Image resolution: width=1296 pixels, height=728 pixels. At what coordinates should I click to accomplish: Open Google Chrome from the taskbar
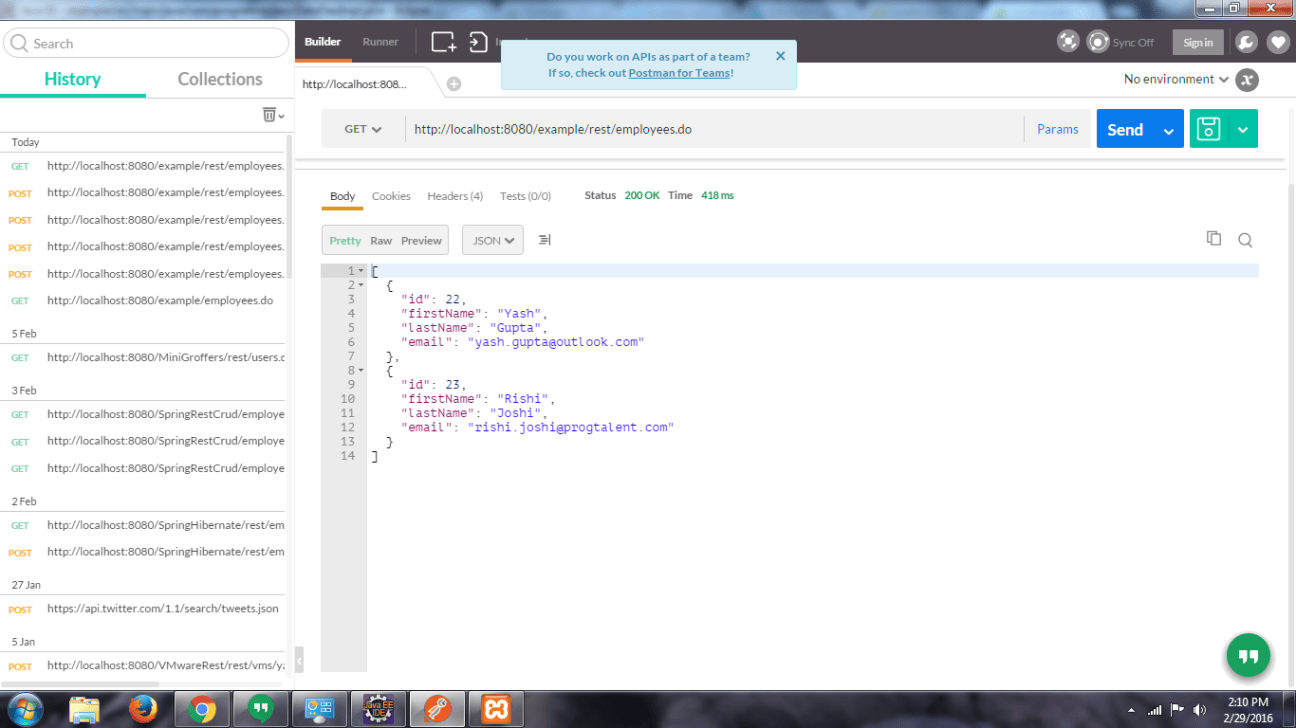tap(202, 709)
